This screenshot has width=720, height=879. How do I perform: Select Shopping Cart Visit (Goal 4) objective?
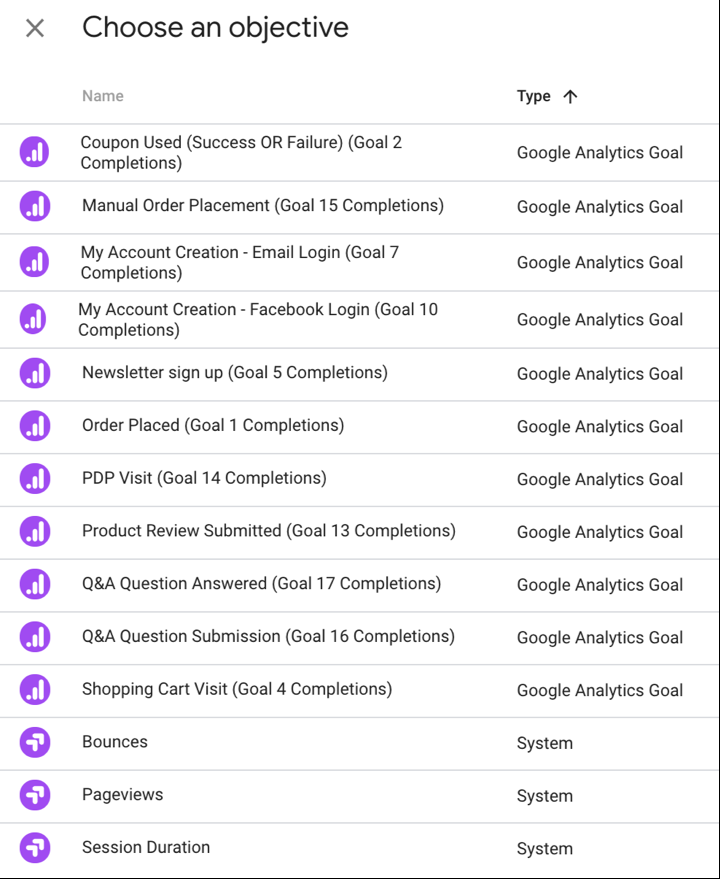click(x=237, y=690)
